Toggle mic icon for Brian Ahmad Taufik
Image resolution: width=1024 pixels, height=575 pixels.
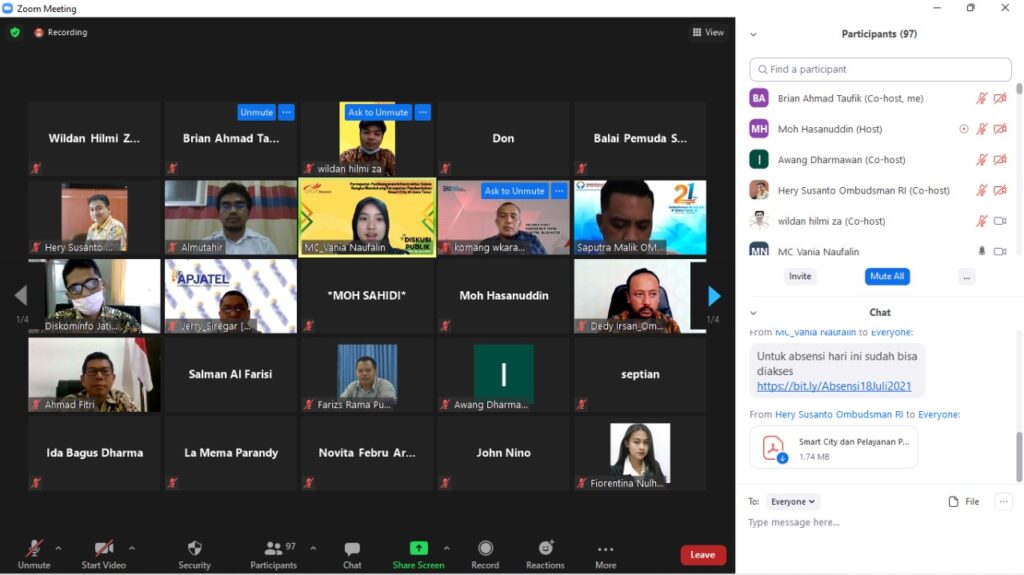click(982, 99)
